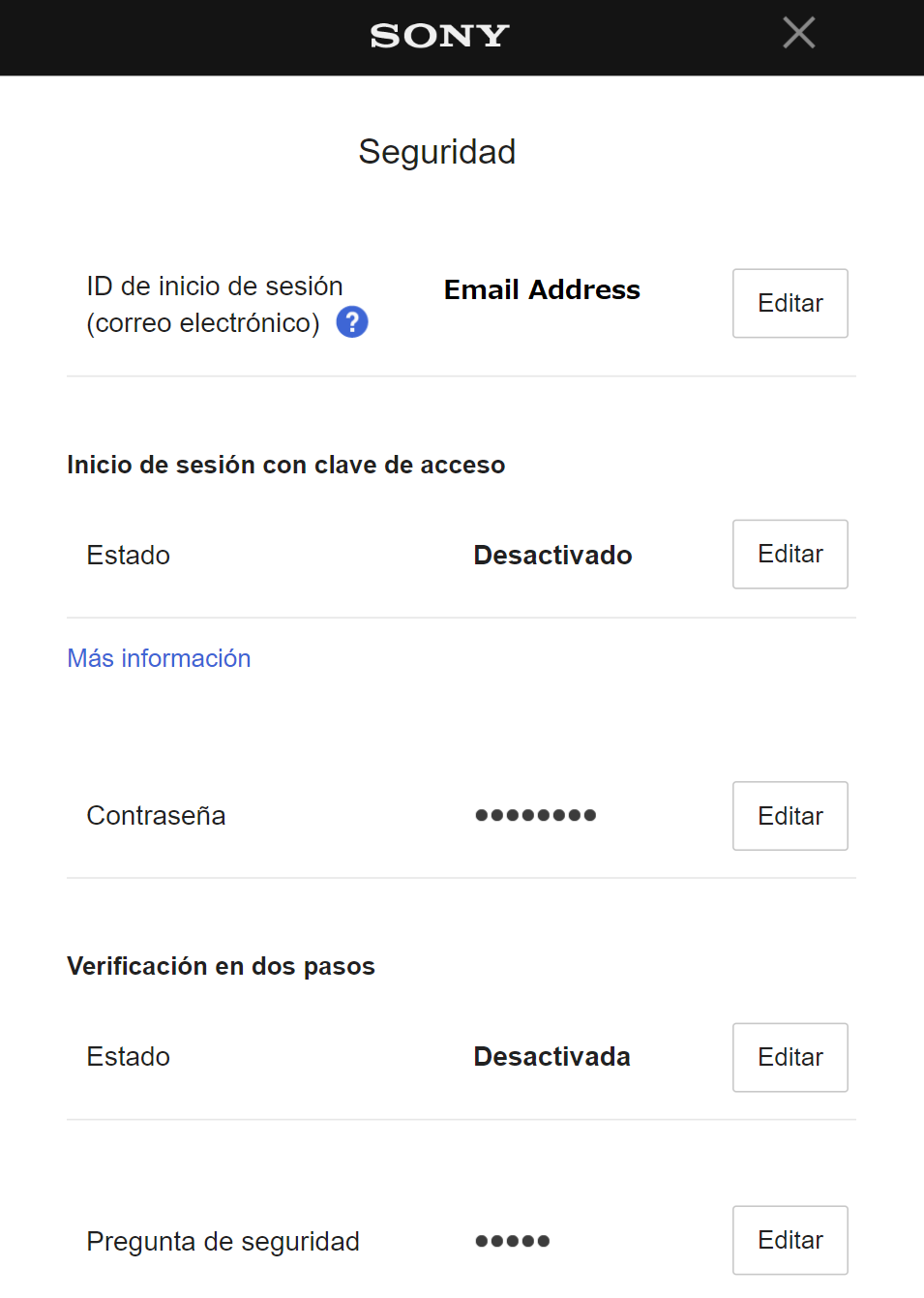The height and width of the screenshot is (1298, 924).
Task: Click the masked security question dots
Action: (x=512, y=1241)
